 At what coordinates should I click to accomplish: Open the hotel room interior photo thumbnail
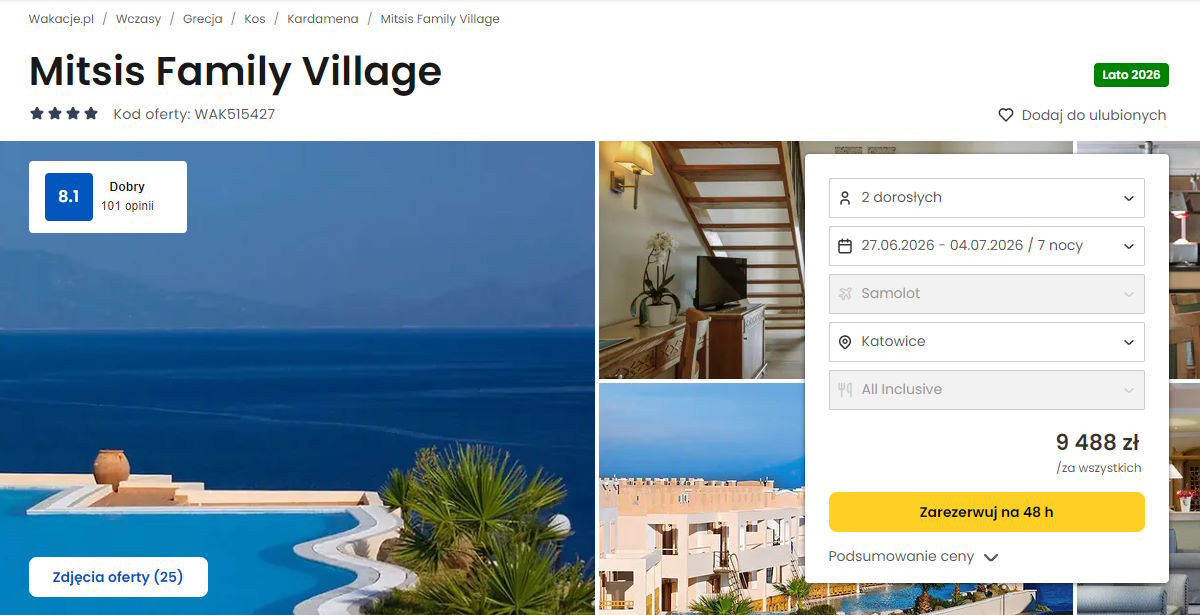pos(701,260)
